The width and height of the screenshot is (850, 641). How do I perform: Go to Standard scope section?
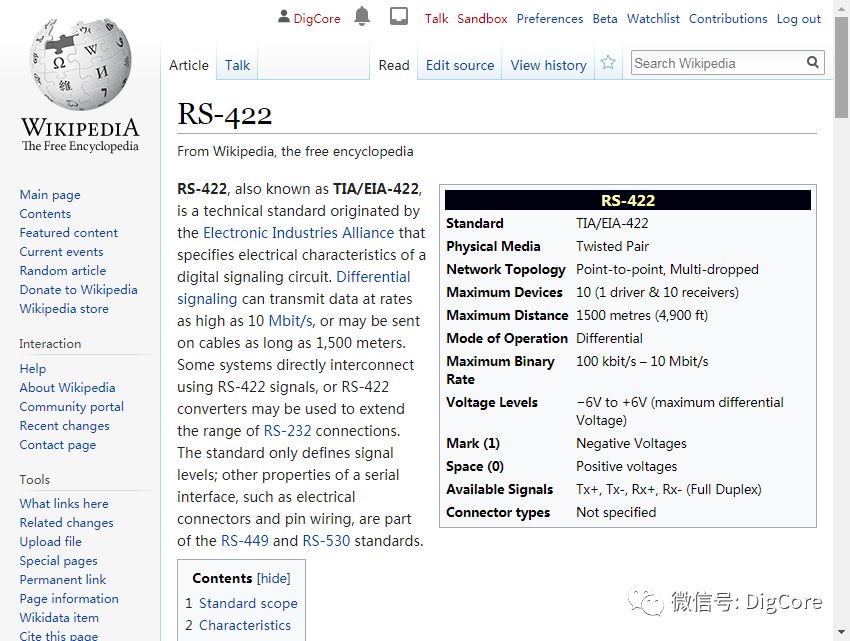click(248, 603)
